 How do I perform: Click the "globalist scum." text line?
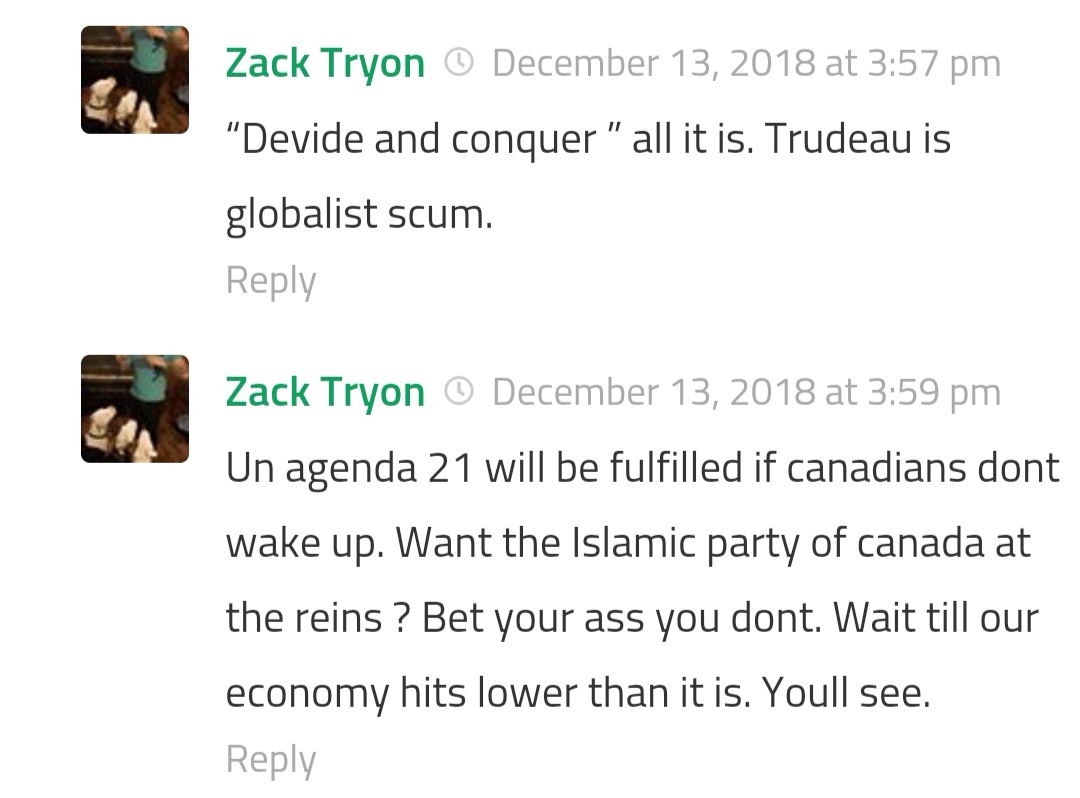pyautogui.click(x=359, y=215)
